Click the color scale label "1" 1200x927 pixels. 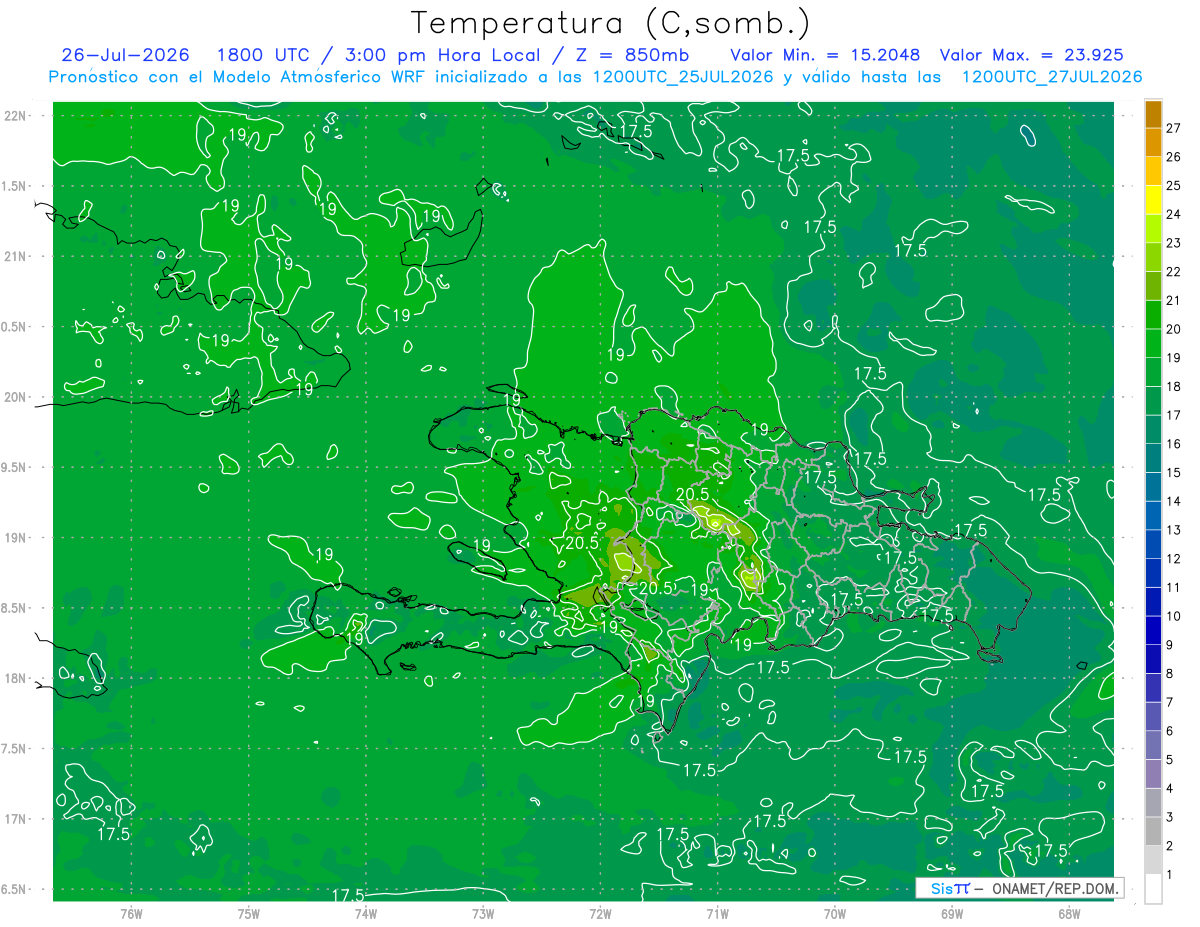click(1169, 876)
